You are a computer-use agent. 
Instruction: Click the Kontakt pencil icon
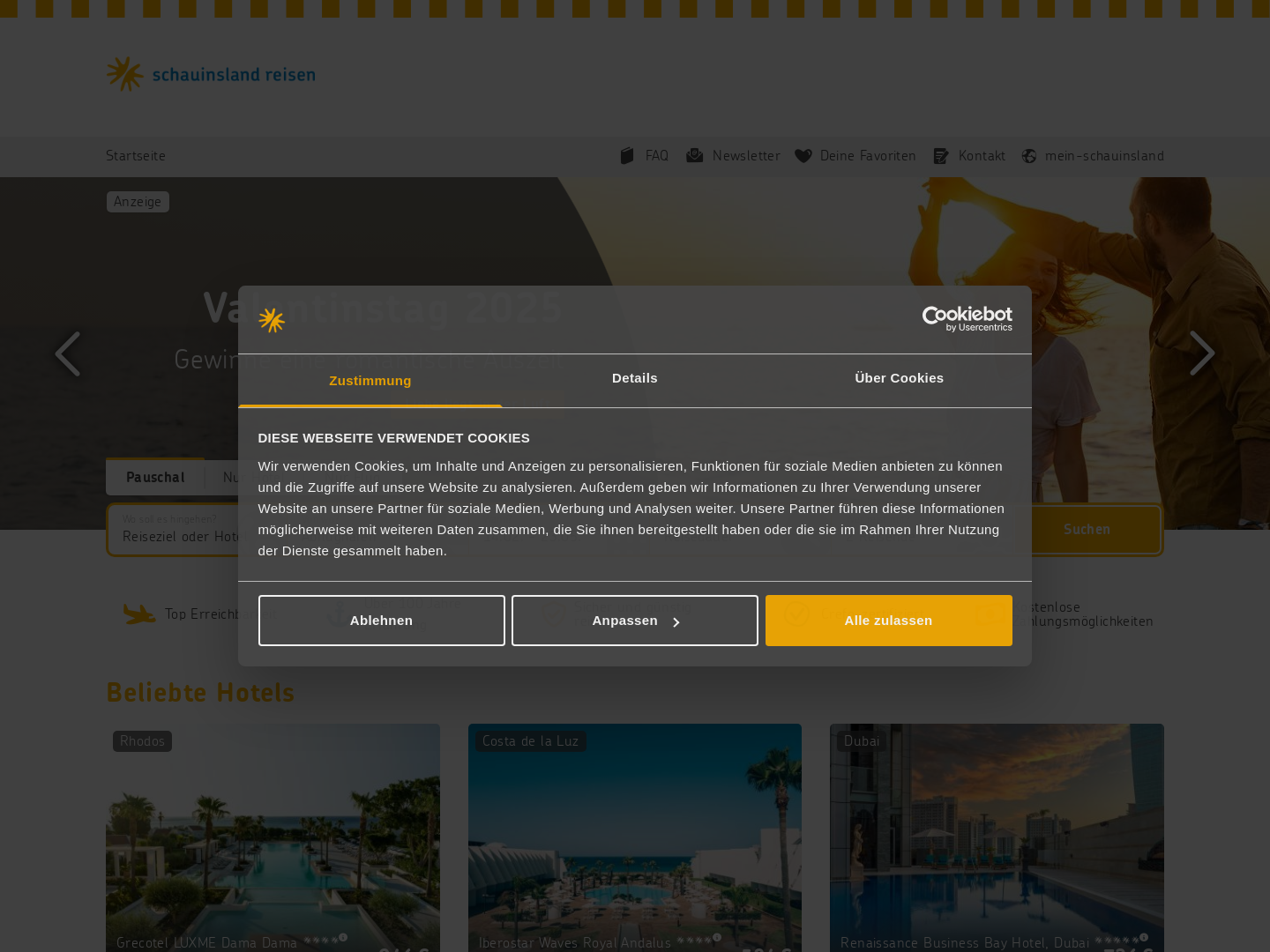point(941,156)
